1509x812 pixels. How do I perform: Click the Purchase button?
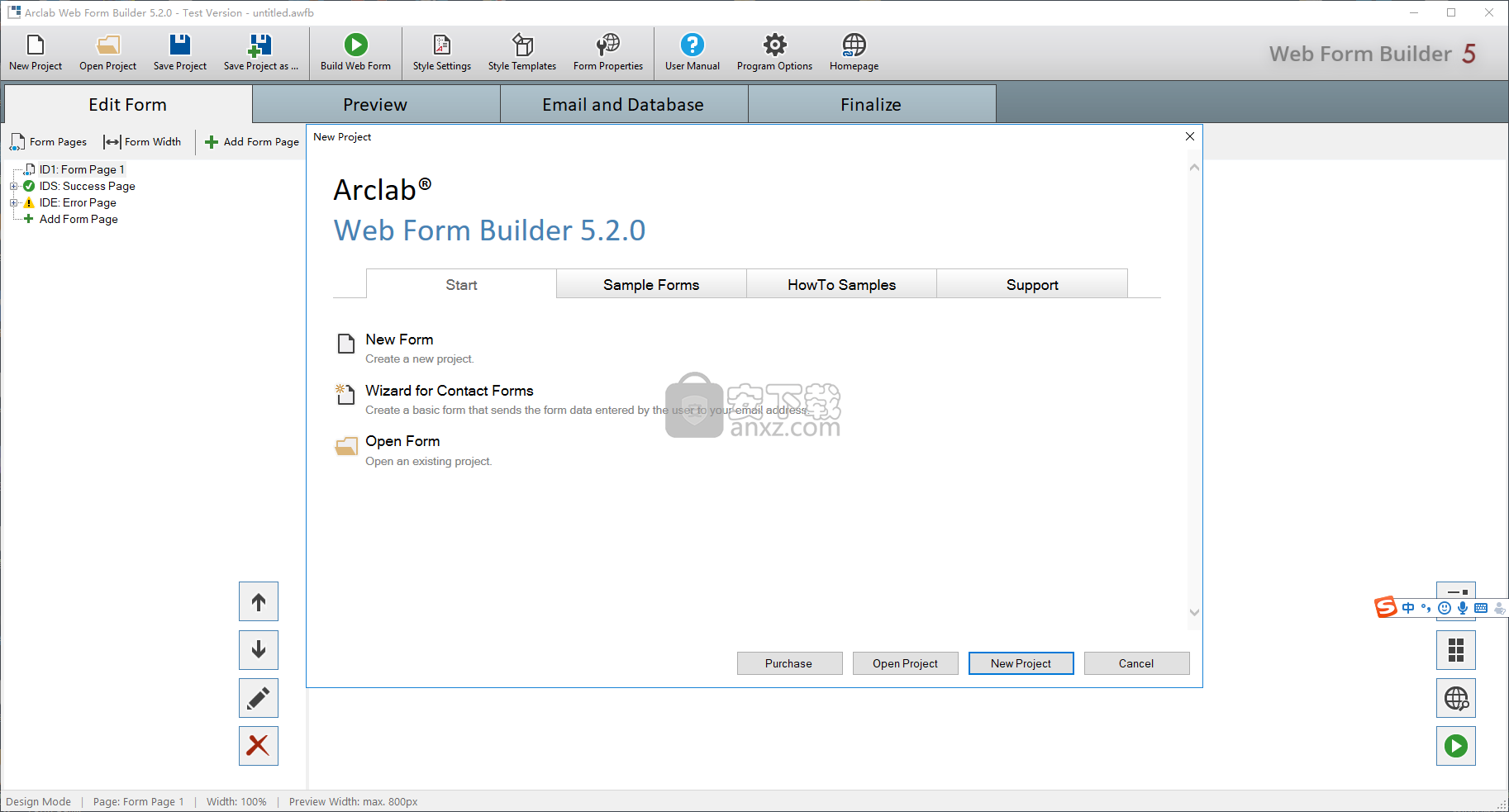[x=789, y=663]
